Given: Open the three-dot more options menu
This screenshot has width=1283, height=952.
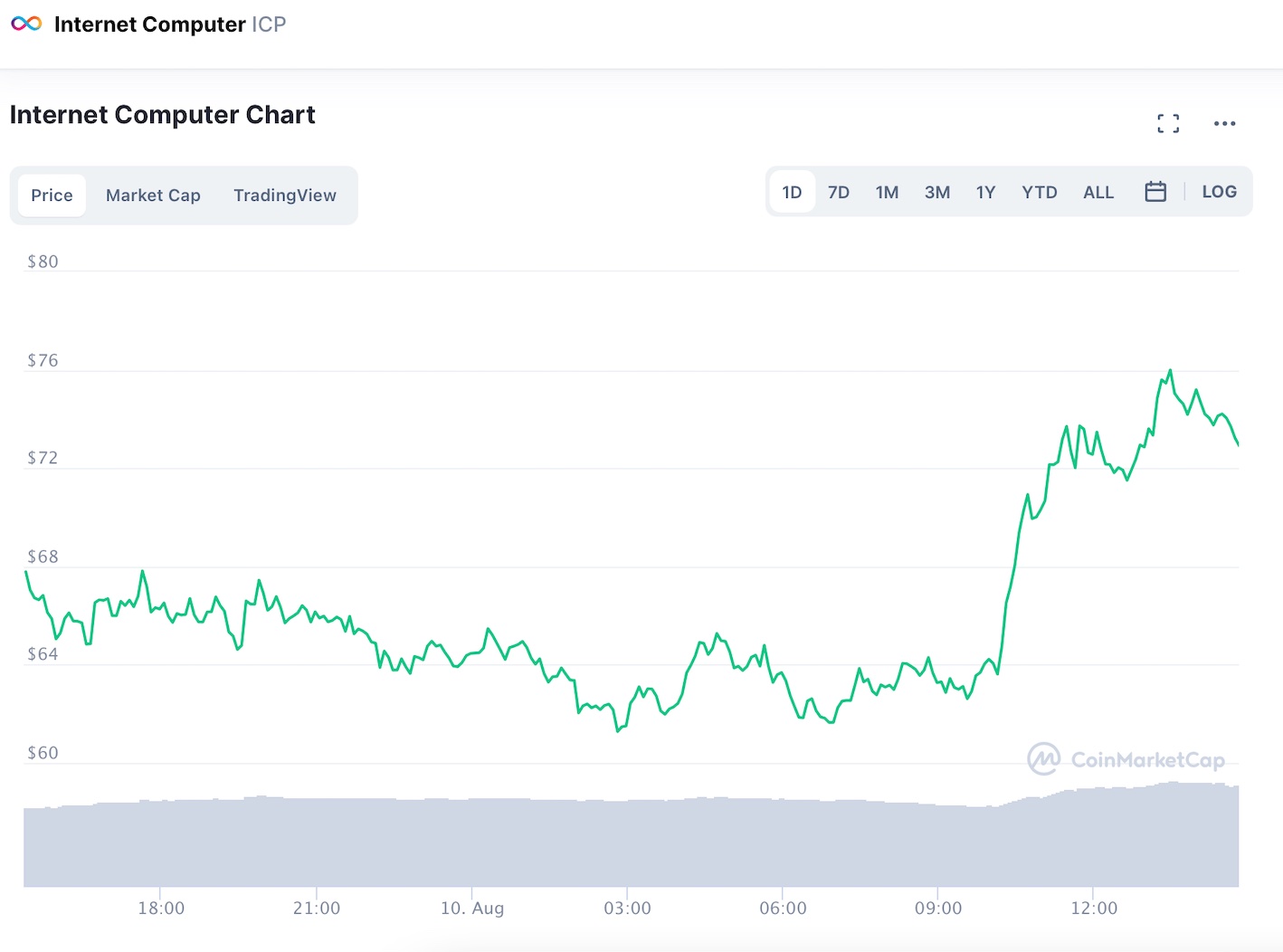Looking at the screenshot, I should [x=1224, y=124].
